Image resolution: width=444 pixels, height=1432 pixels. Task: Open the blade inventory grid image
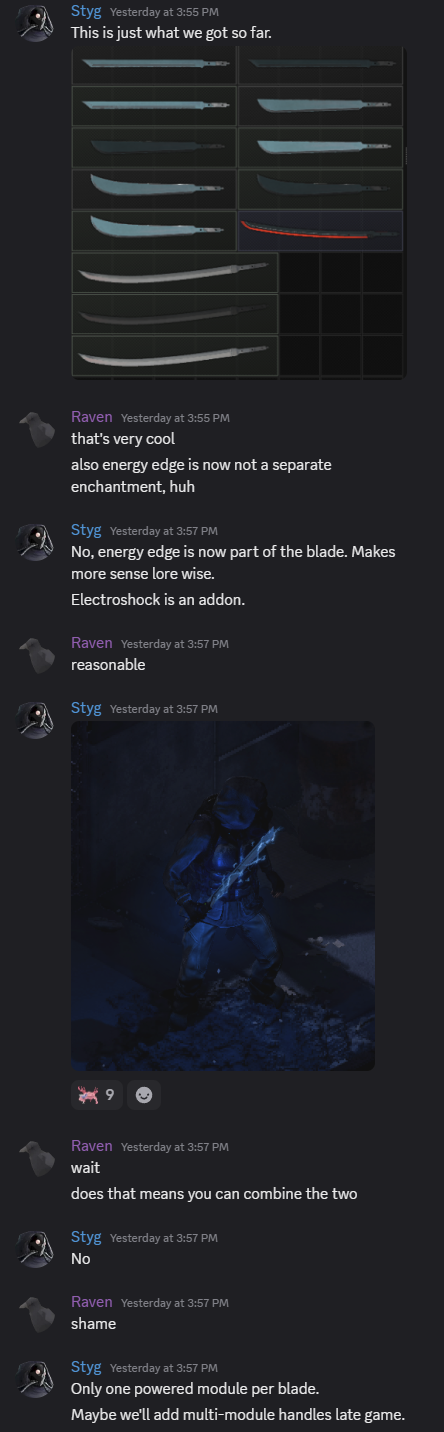(239, 213)
